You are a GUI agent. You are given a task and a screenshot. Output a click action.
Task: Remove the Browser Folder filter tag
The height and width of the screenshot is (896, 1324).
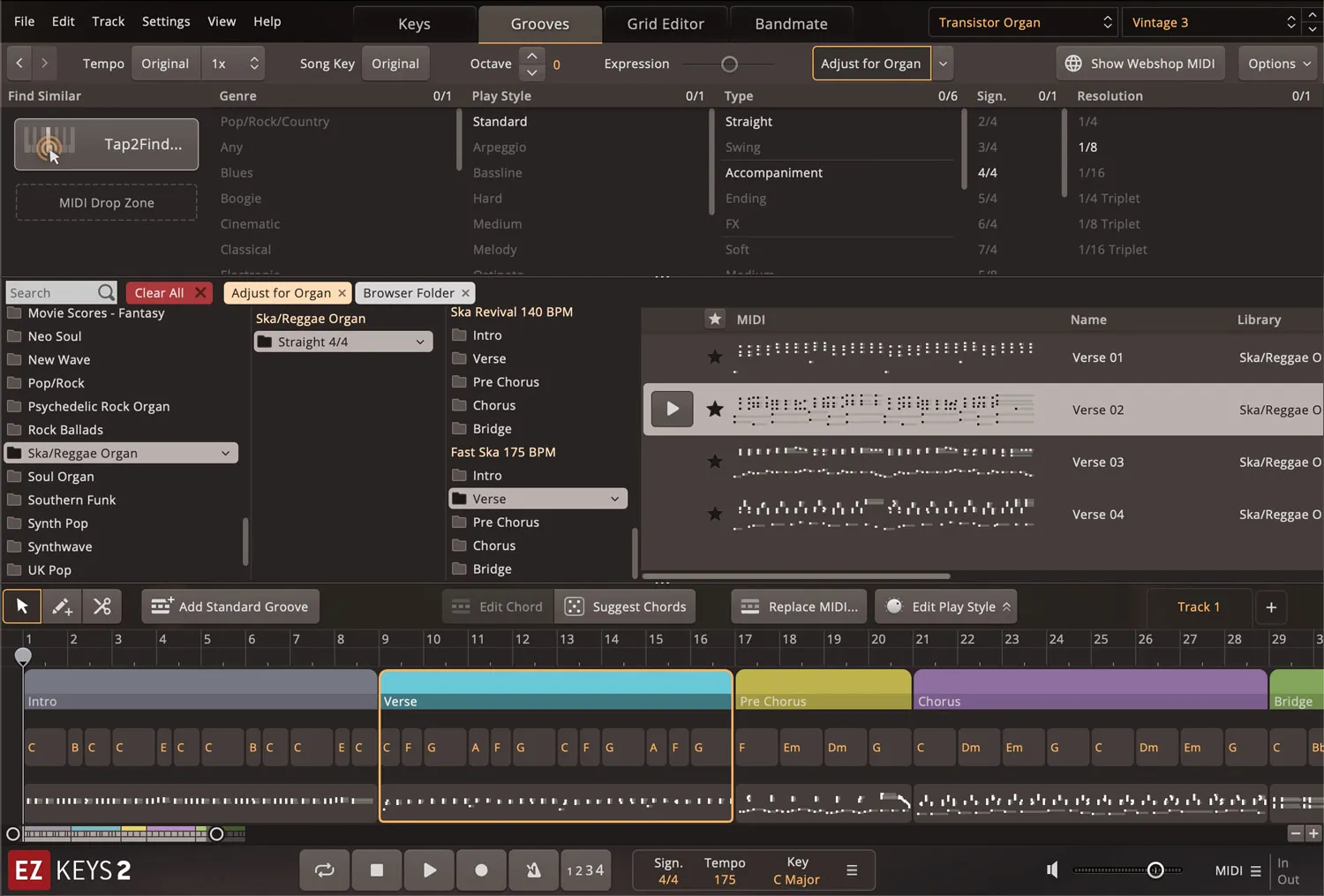point(465,292)
